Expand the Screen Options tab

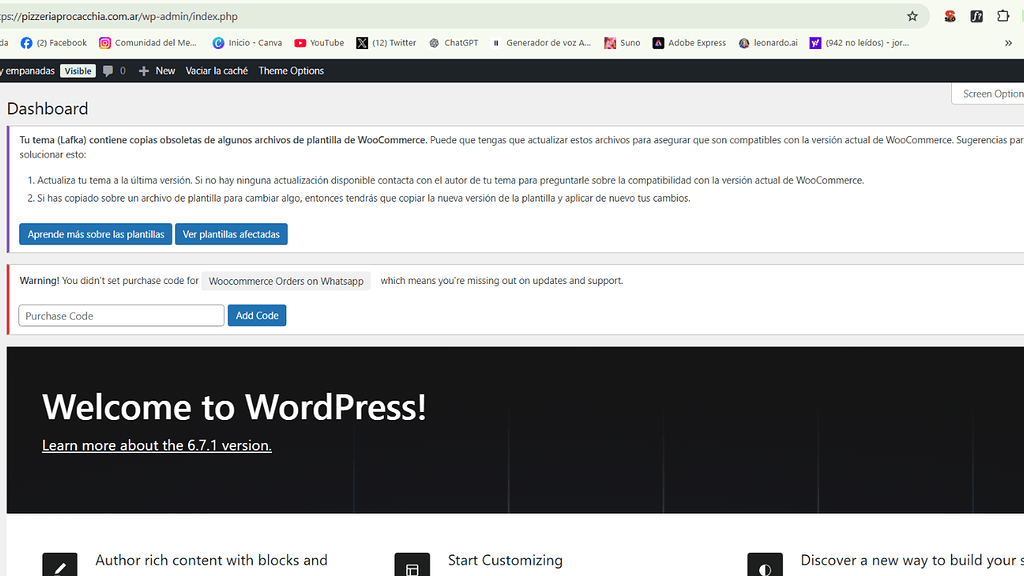(989, 94)
